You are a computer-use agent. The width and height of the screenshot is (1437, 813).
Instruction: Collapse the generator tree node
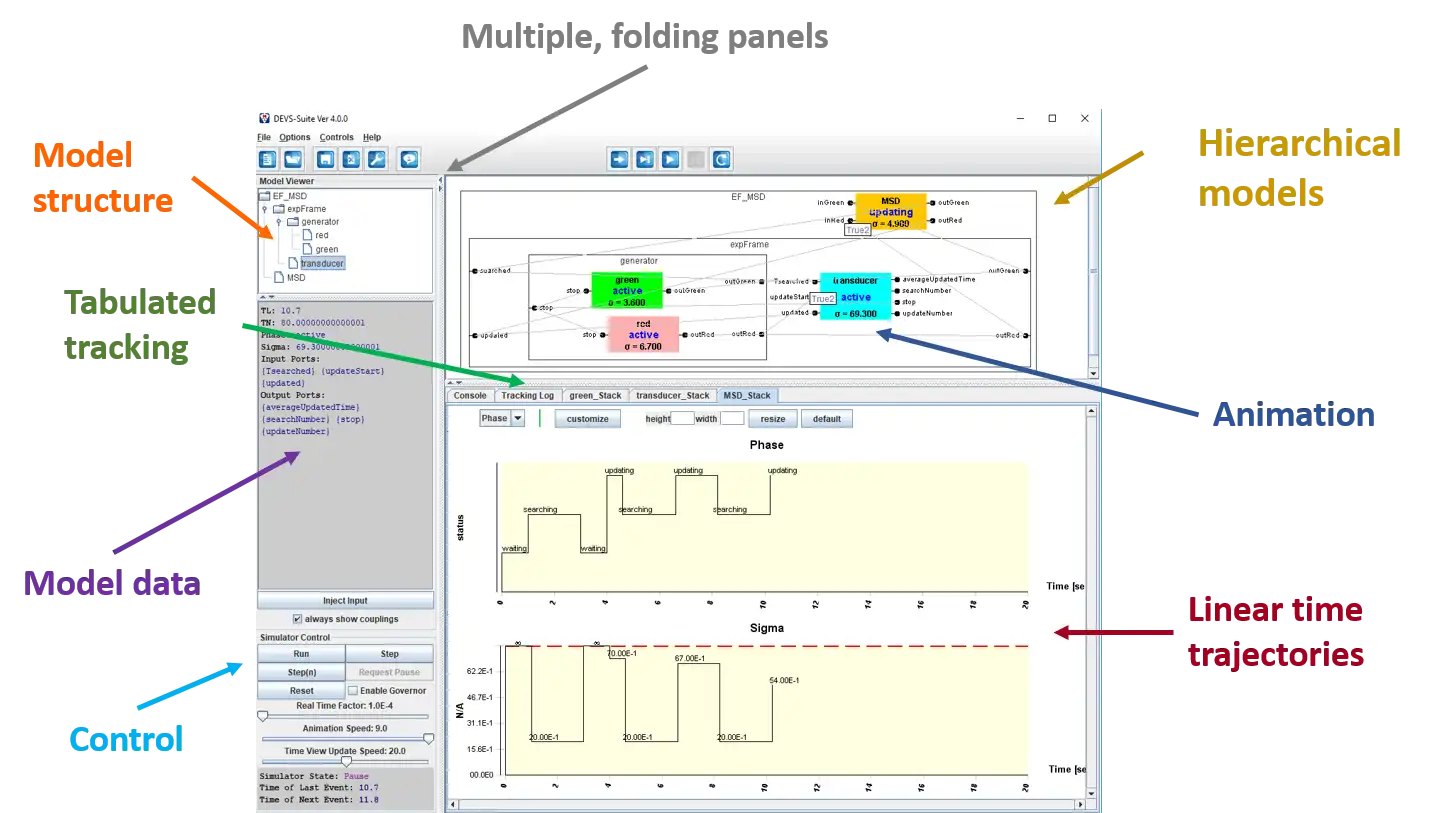tap(279, 222)
